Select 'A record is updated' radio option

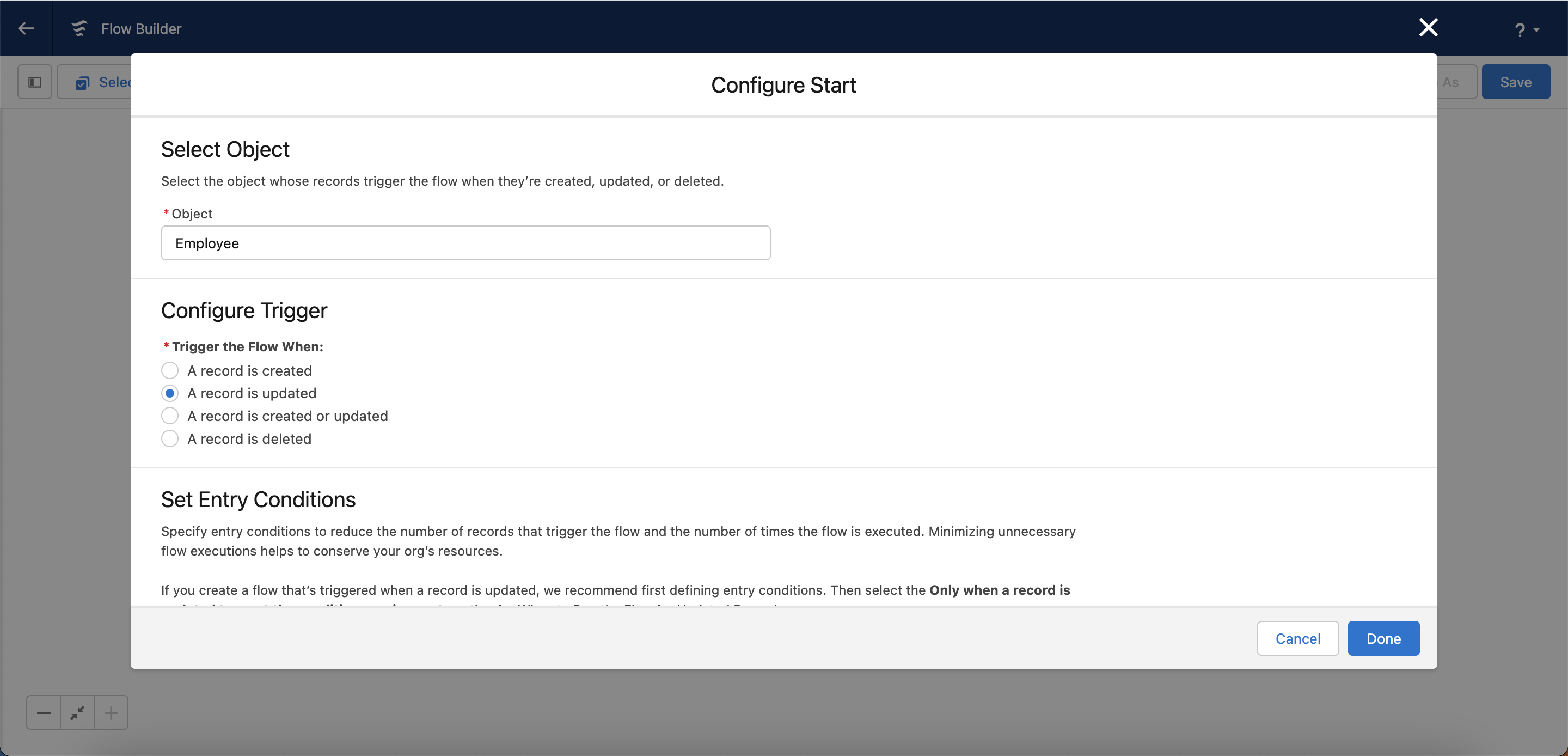point(170,393)
